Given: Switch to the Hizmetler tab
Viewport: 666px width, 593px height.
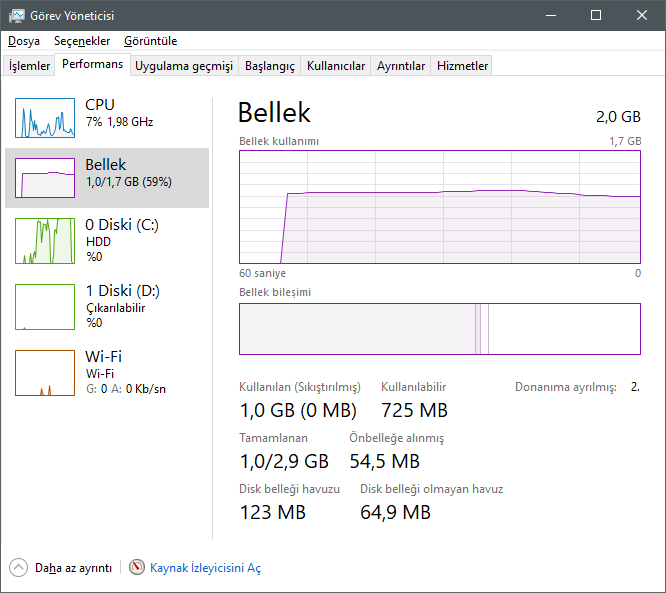Looking at the screenshot, I should (x=463, y=66).
